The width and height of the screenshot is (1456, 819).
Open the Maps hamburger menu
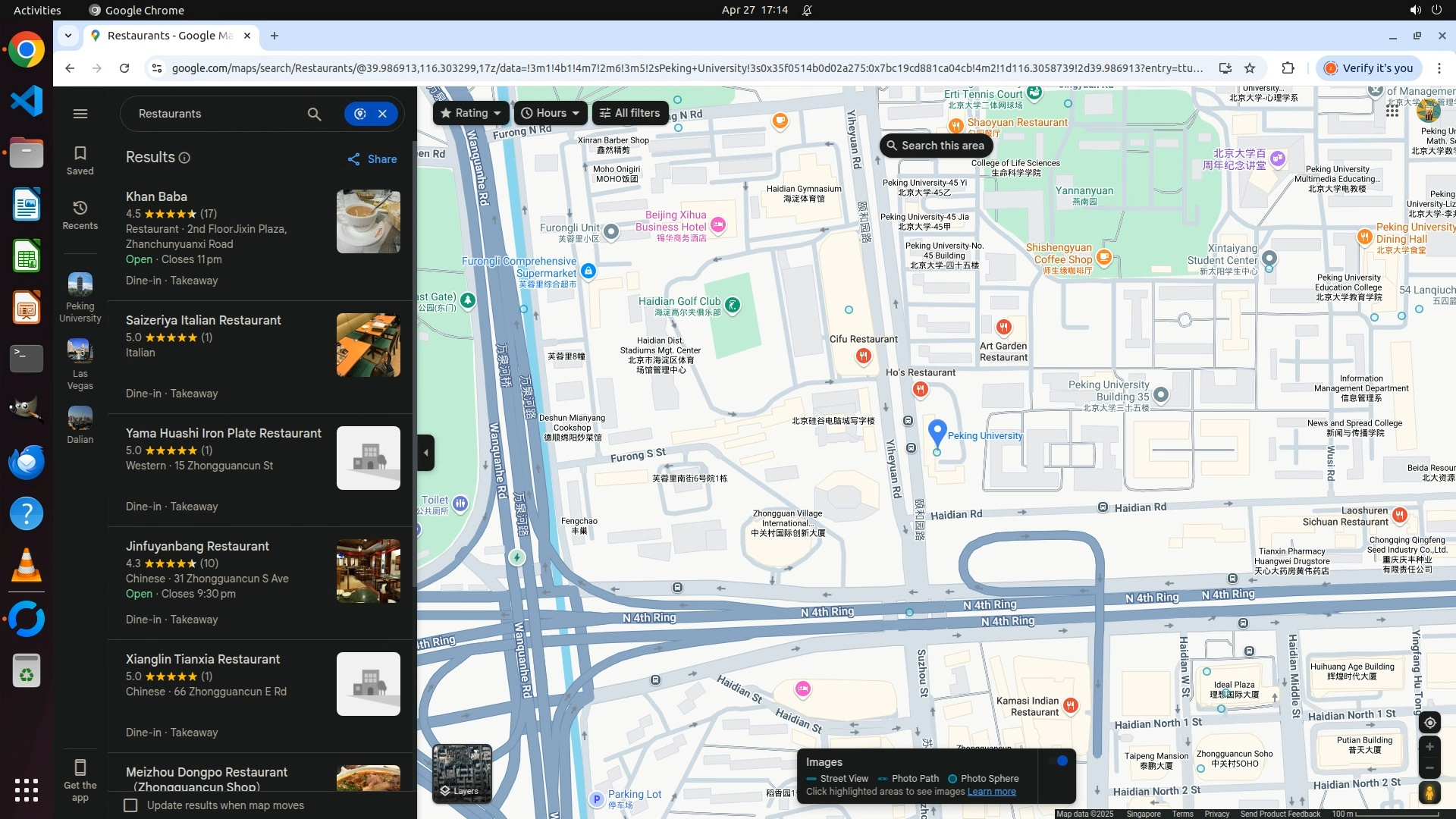80,114
